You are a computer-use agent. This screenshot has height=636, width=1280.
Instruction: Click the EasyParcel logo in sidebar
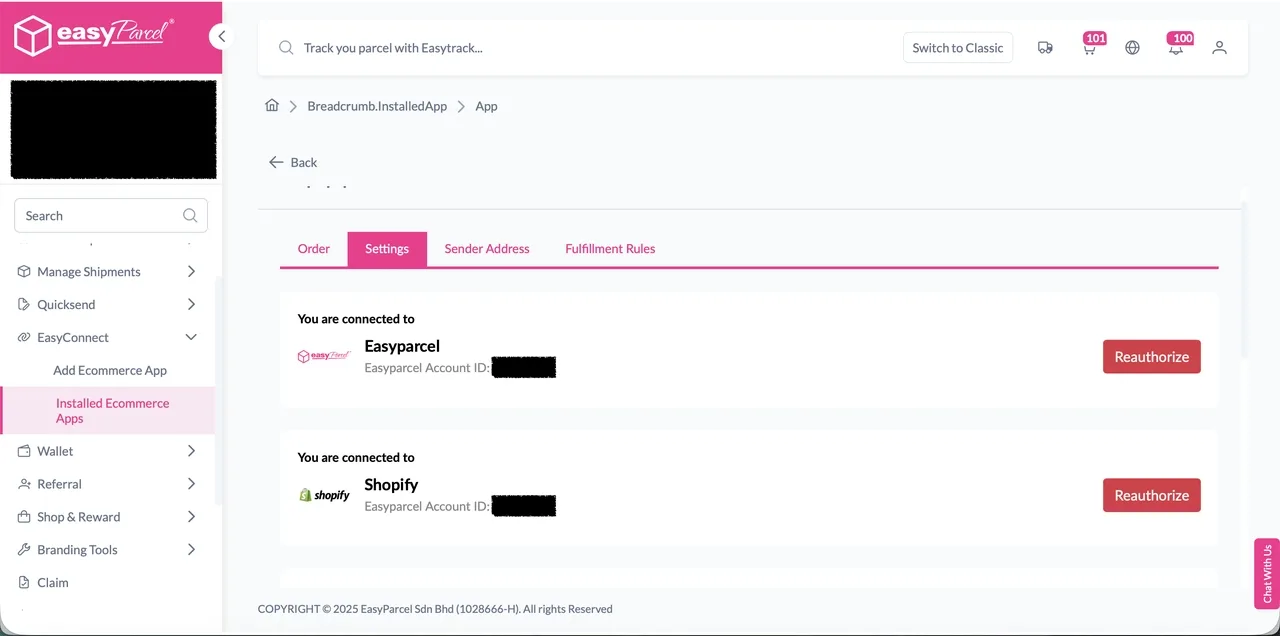[95, 33]
